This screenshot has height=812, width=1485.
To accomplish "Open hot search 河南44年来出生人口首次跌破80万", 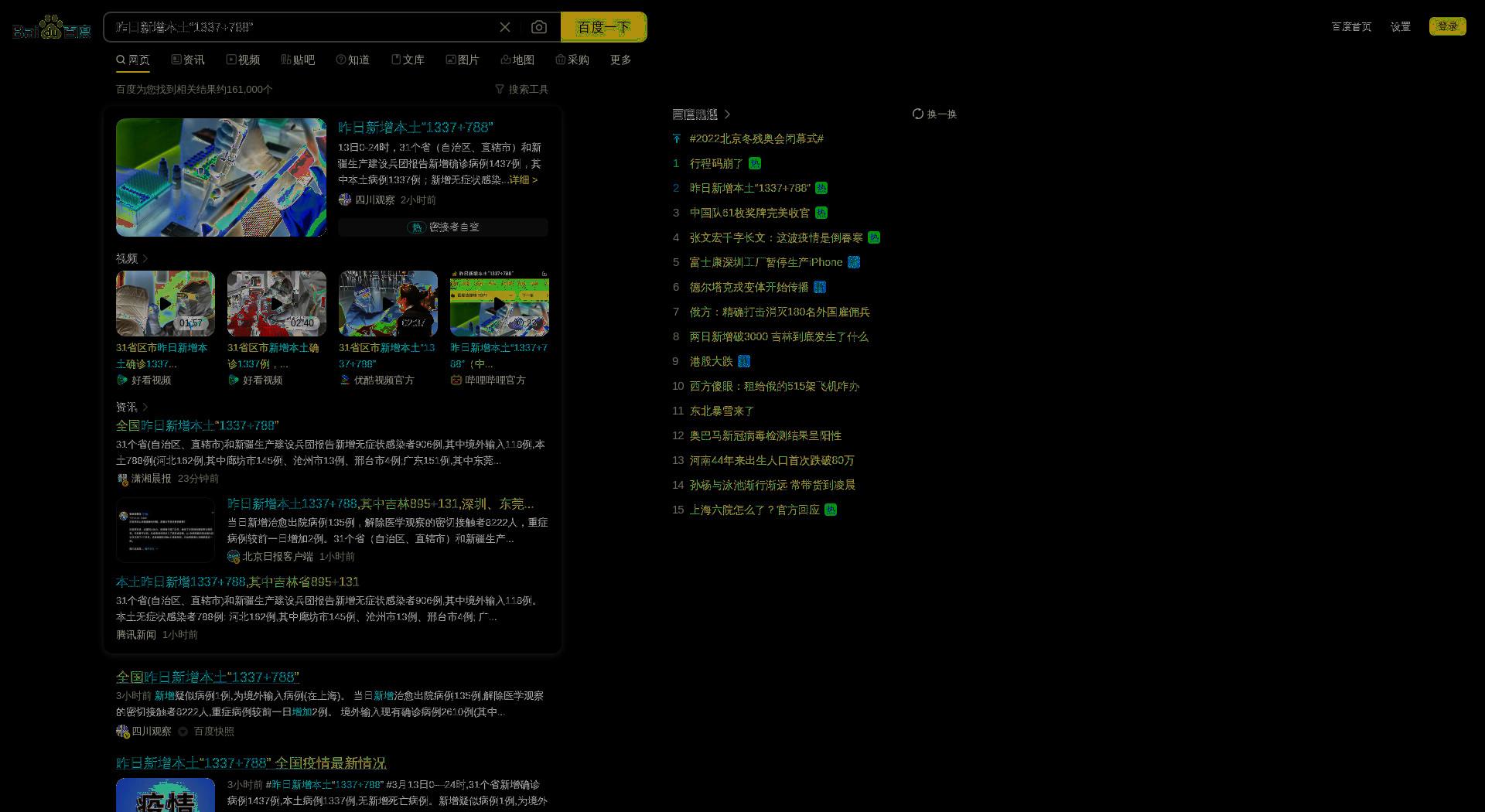I will tap(772, 460).
